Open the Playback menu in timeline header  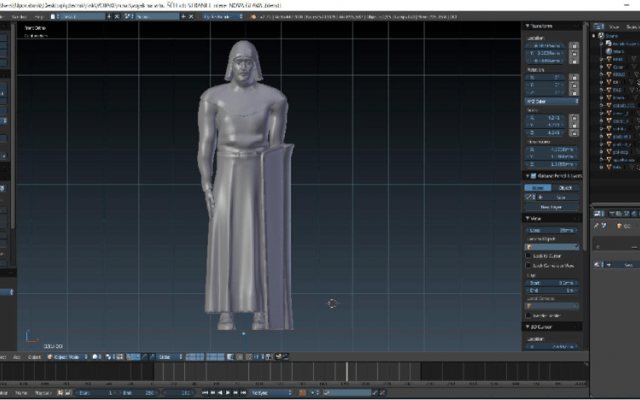pos(43,393)
